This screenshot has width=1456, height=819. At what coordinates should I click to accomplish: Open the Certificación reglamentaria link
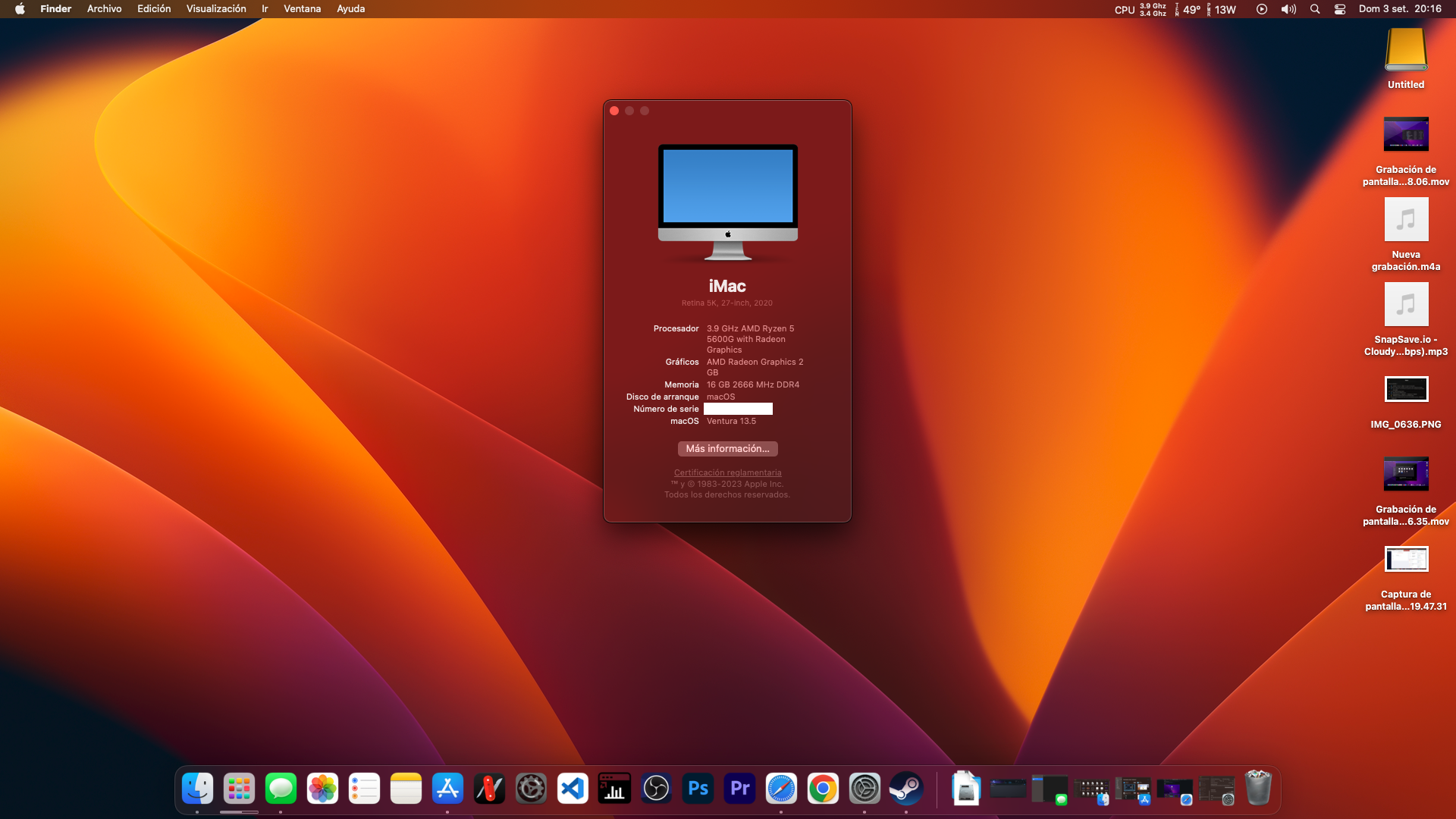click(727, 472)
